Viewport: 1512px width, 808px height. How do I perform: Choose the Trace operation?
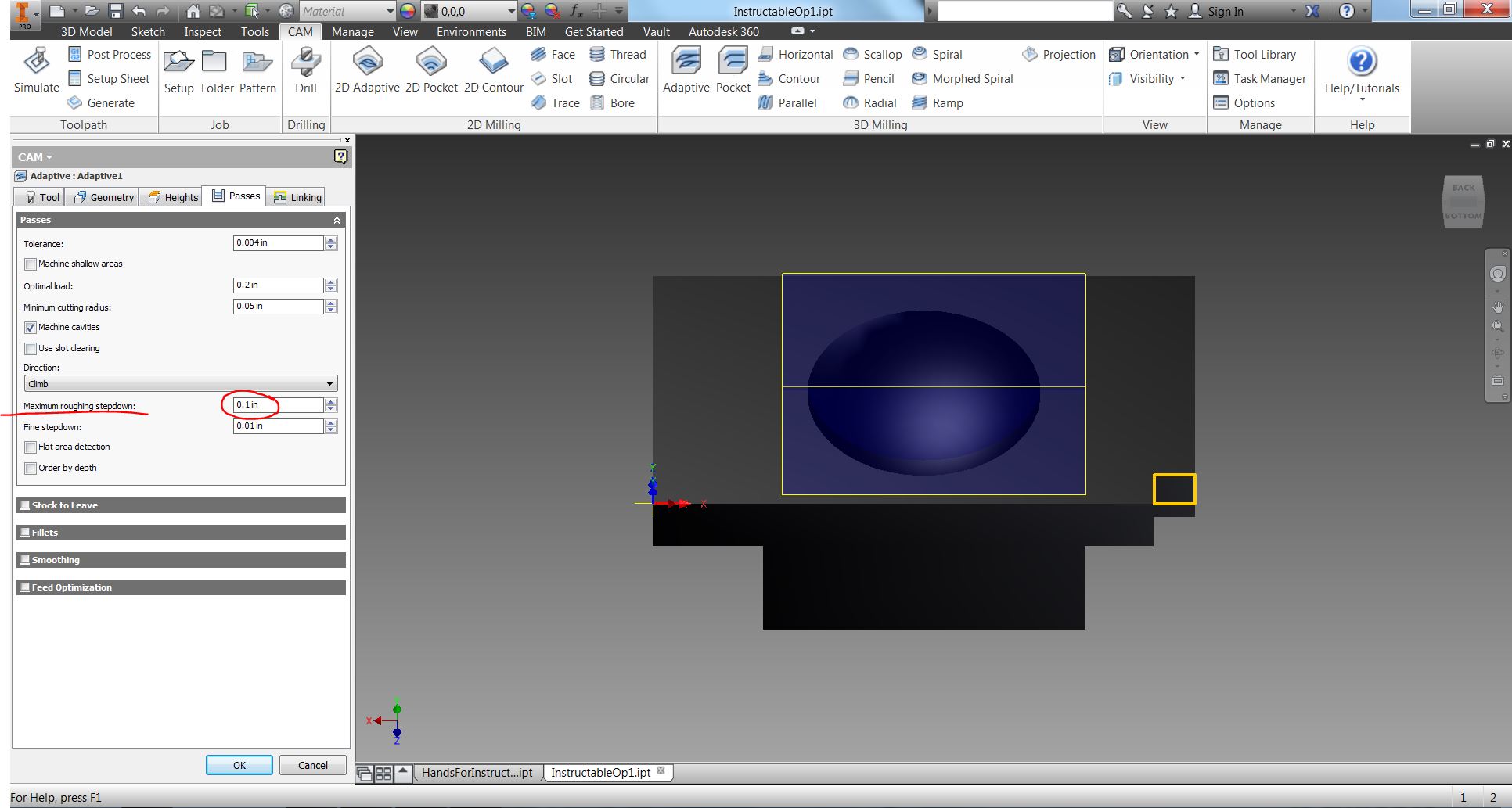[x=555, y=102]
